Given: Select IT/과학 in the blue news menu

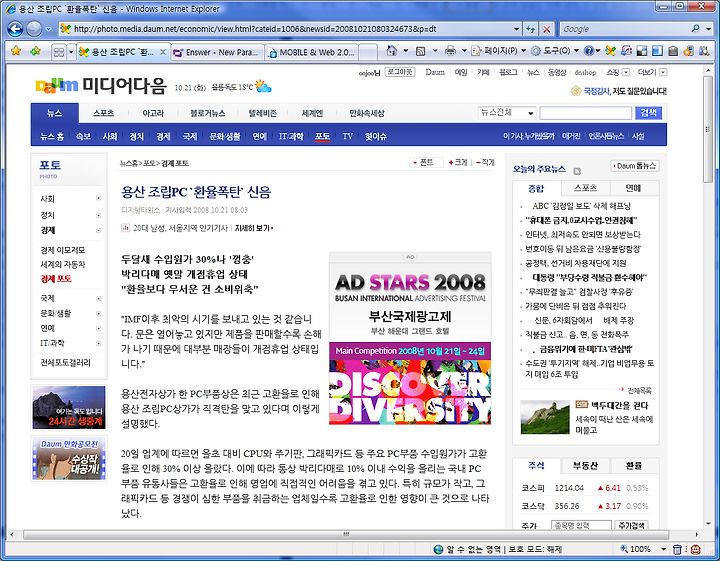Looking at the screenshot, I should point(291,136).
